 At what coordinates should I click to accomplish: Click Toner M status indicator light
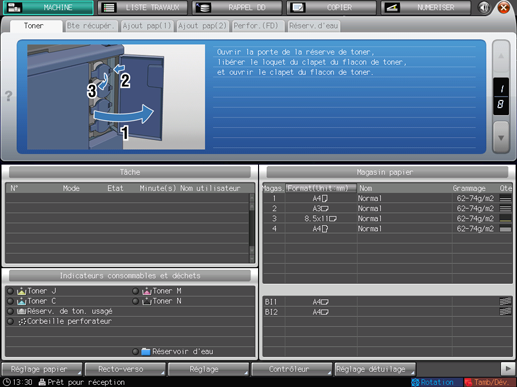click(x=135, y=291)
